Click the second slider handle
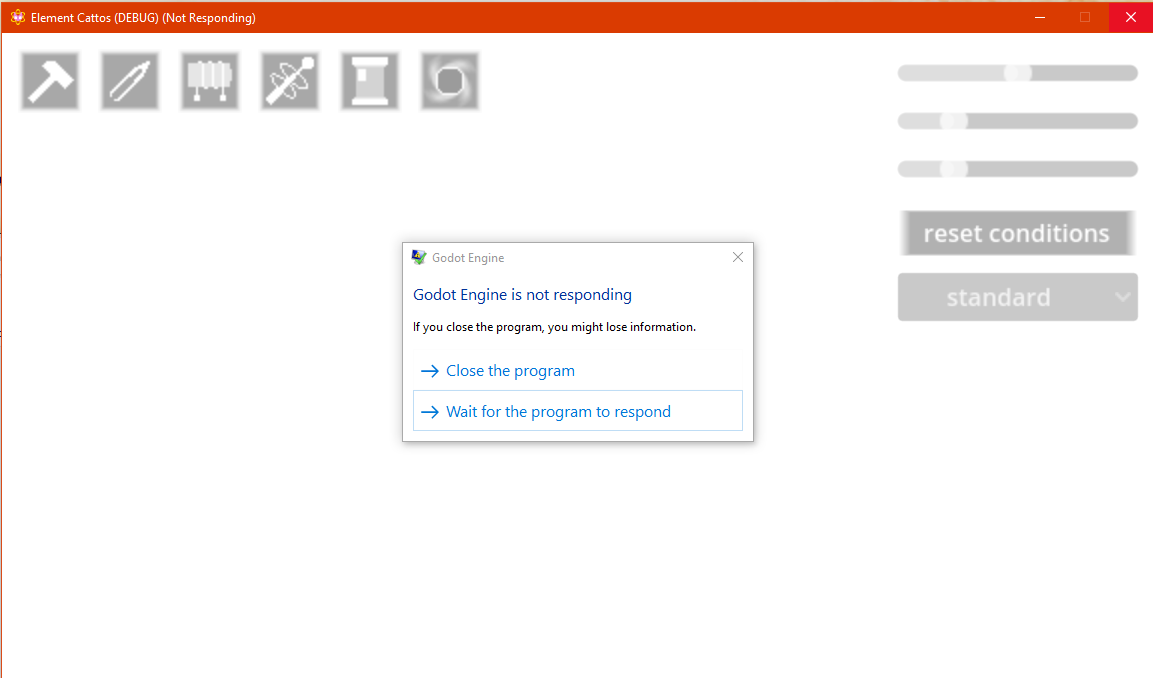 coord(954,121)
